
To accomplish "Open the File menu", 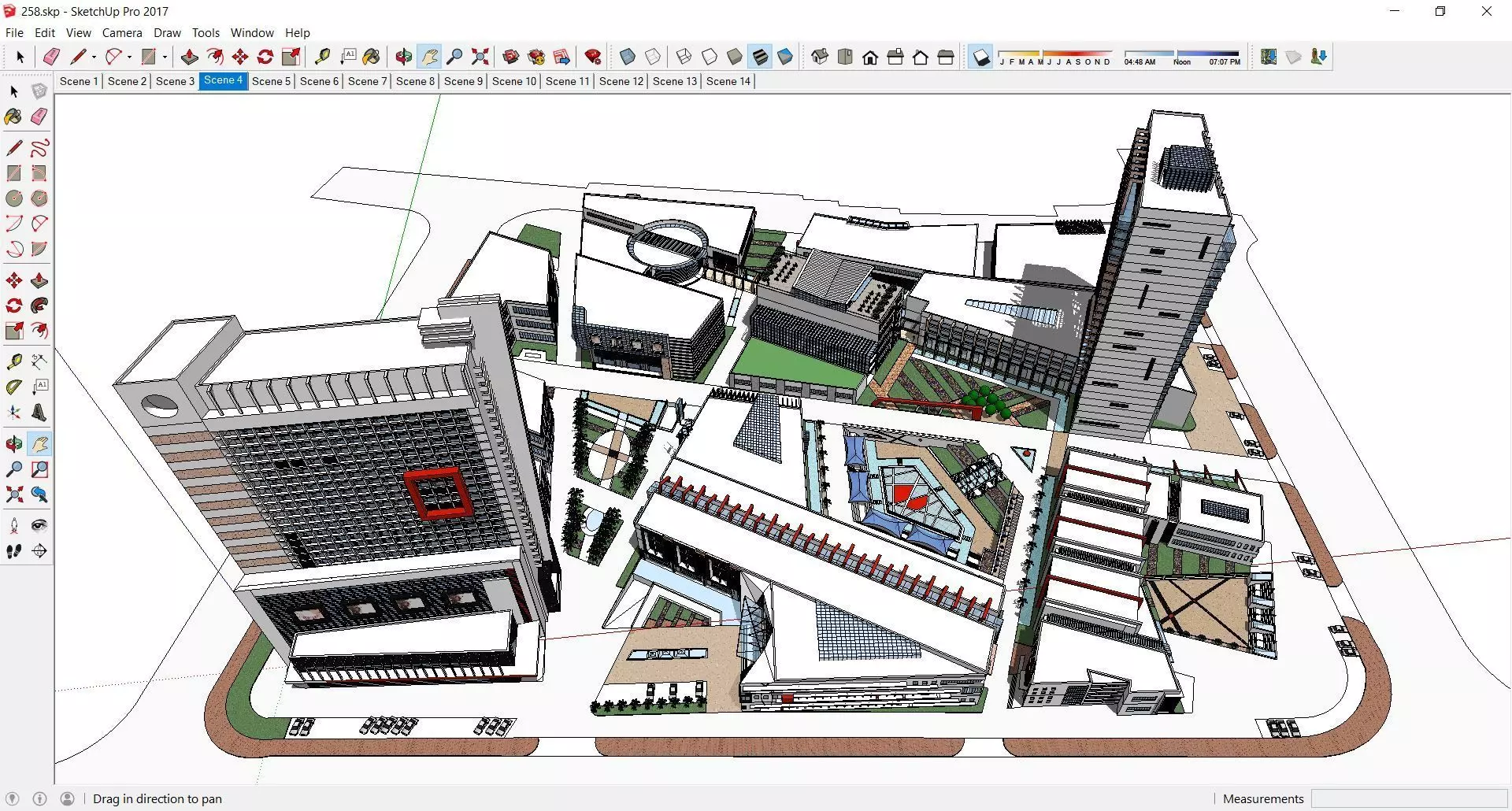I will click(x=14, y=33).
